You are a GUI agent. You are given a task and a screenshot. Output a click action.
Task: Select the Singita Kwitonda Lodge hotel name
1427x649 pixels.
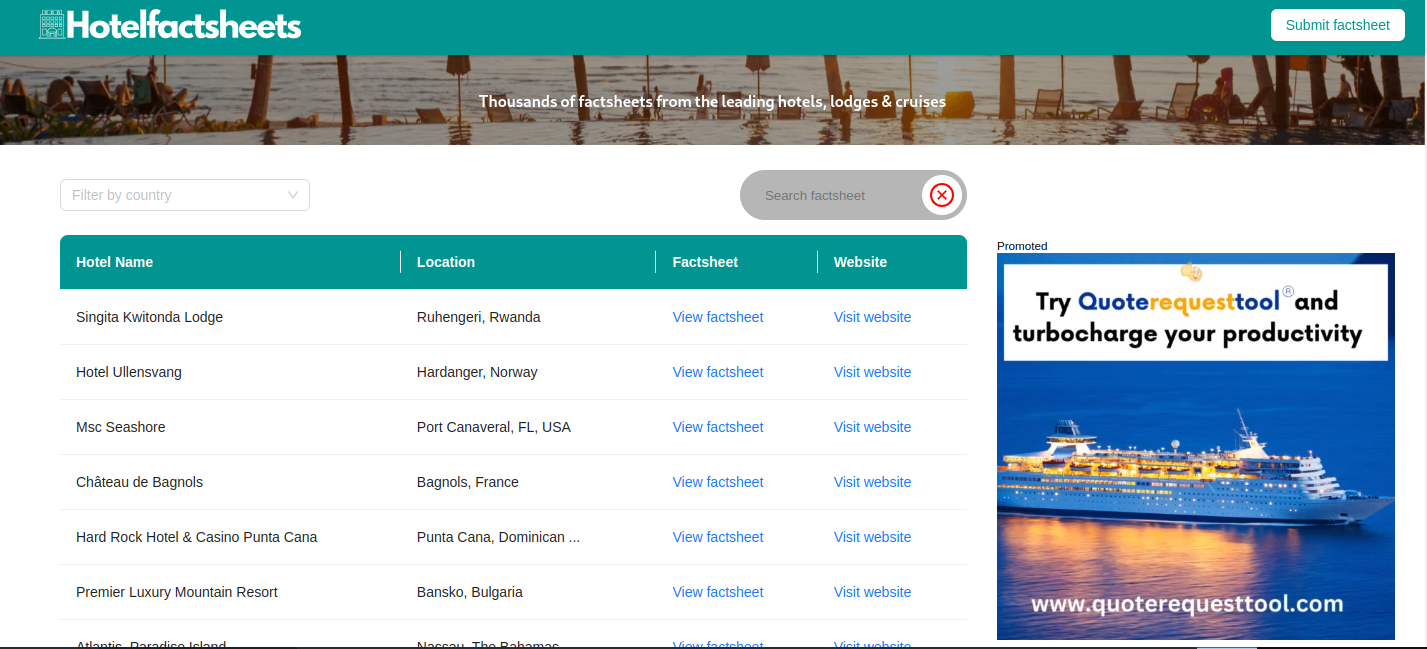tap(149, 317)
